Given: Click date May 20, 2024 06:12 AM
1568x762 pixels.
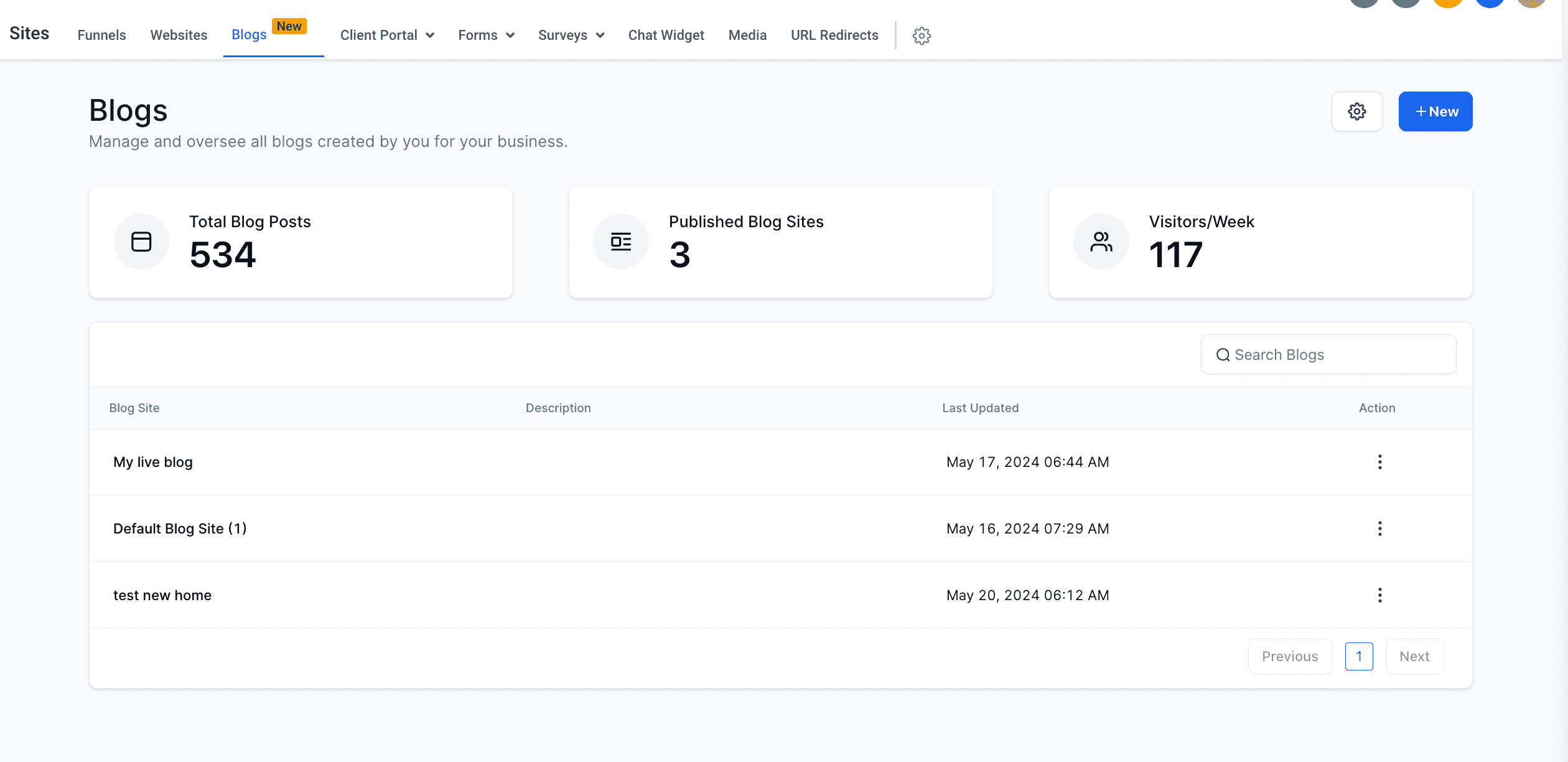Looking at the screenshot, I should point(1028,595).
